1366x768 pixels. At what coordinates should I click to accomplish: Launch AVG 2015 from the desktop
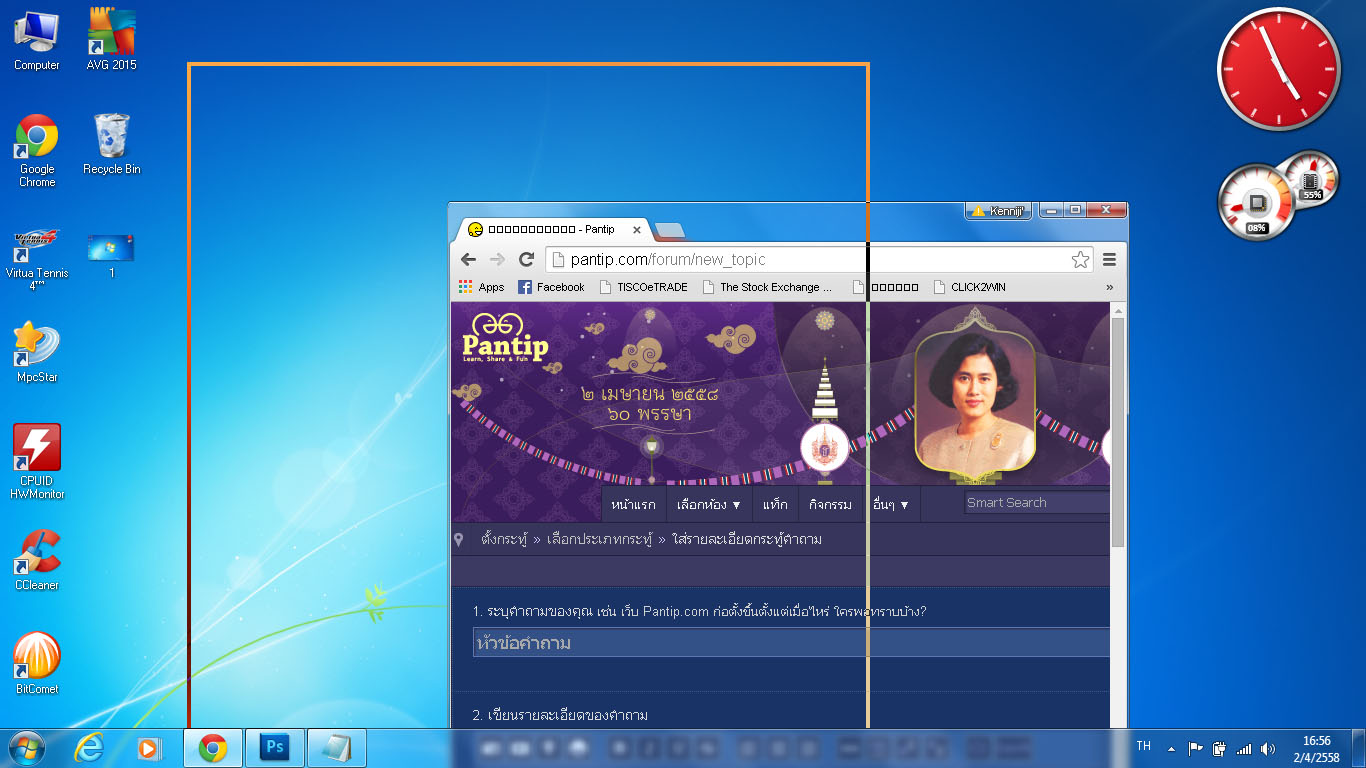pyautogui.click(x=111, y=40)
